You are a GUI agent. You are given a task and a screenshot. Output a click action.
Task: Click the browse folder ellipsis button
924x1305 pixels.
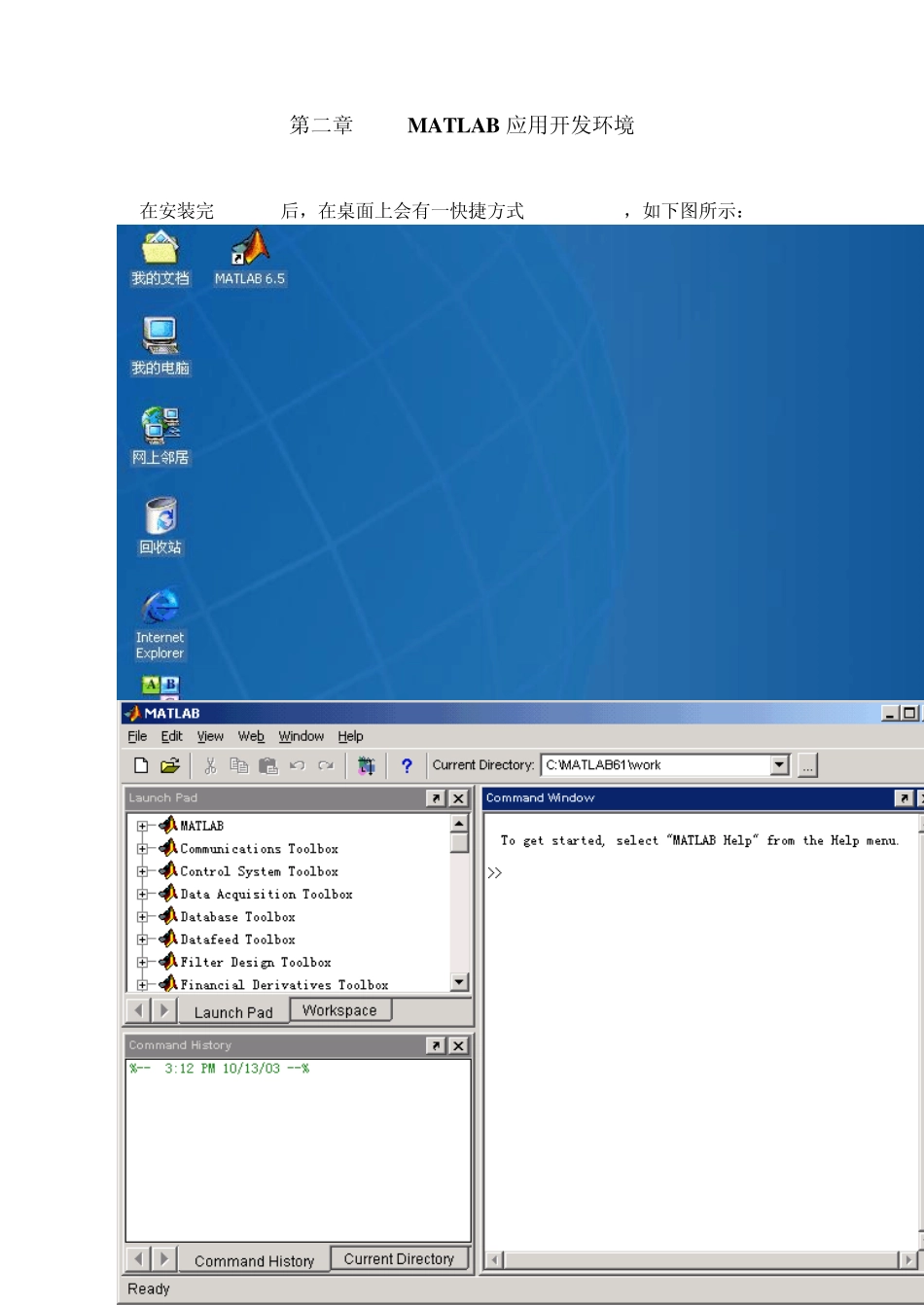807,765
